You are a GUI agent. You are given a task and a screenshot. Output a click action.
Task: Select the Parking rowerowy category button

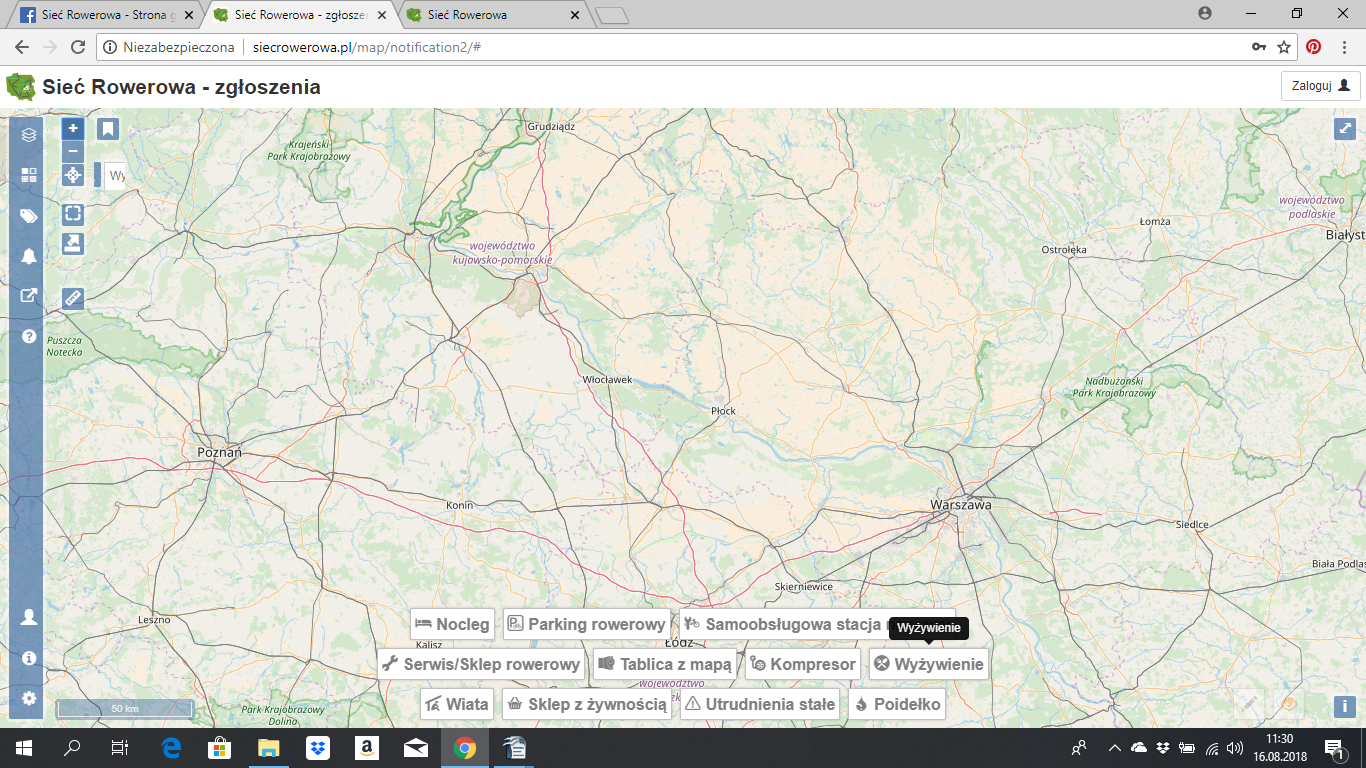point(586,624)
